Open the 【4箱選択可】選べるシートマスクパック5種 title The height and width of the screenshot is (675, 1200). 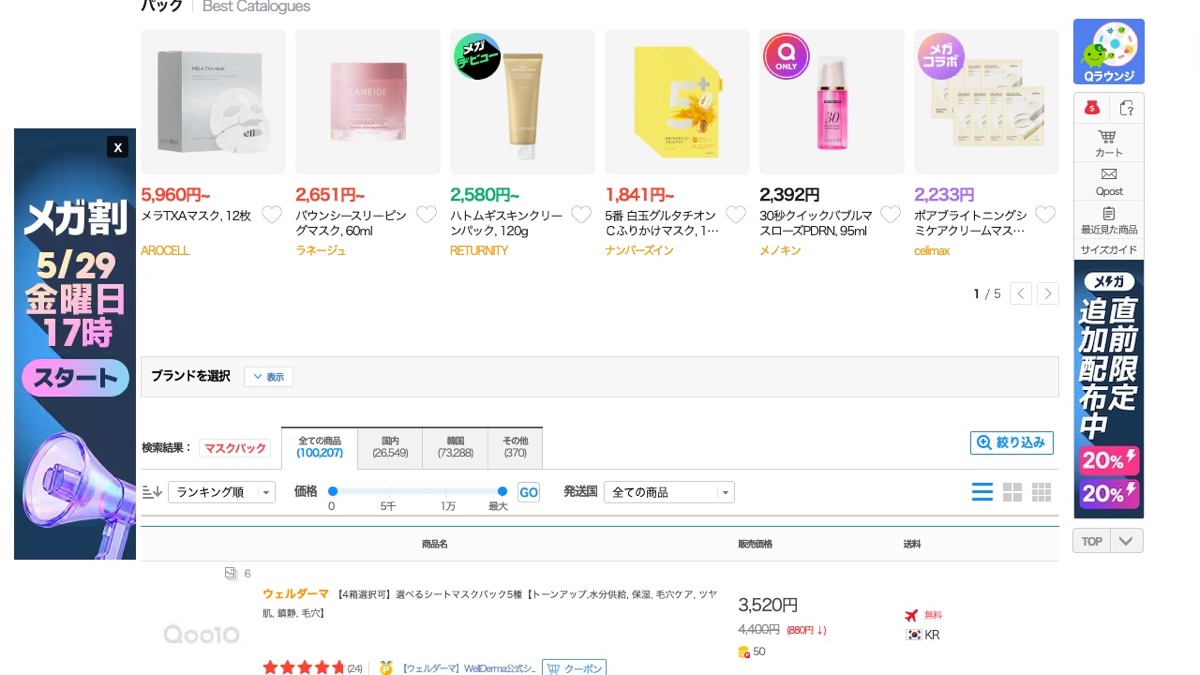click(x=490, y=603)
